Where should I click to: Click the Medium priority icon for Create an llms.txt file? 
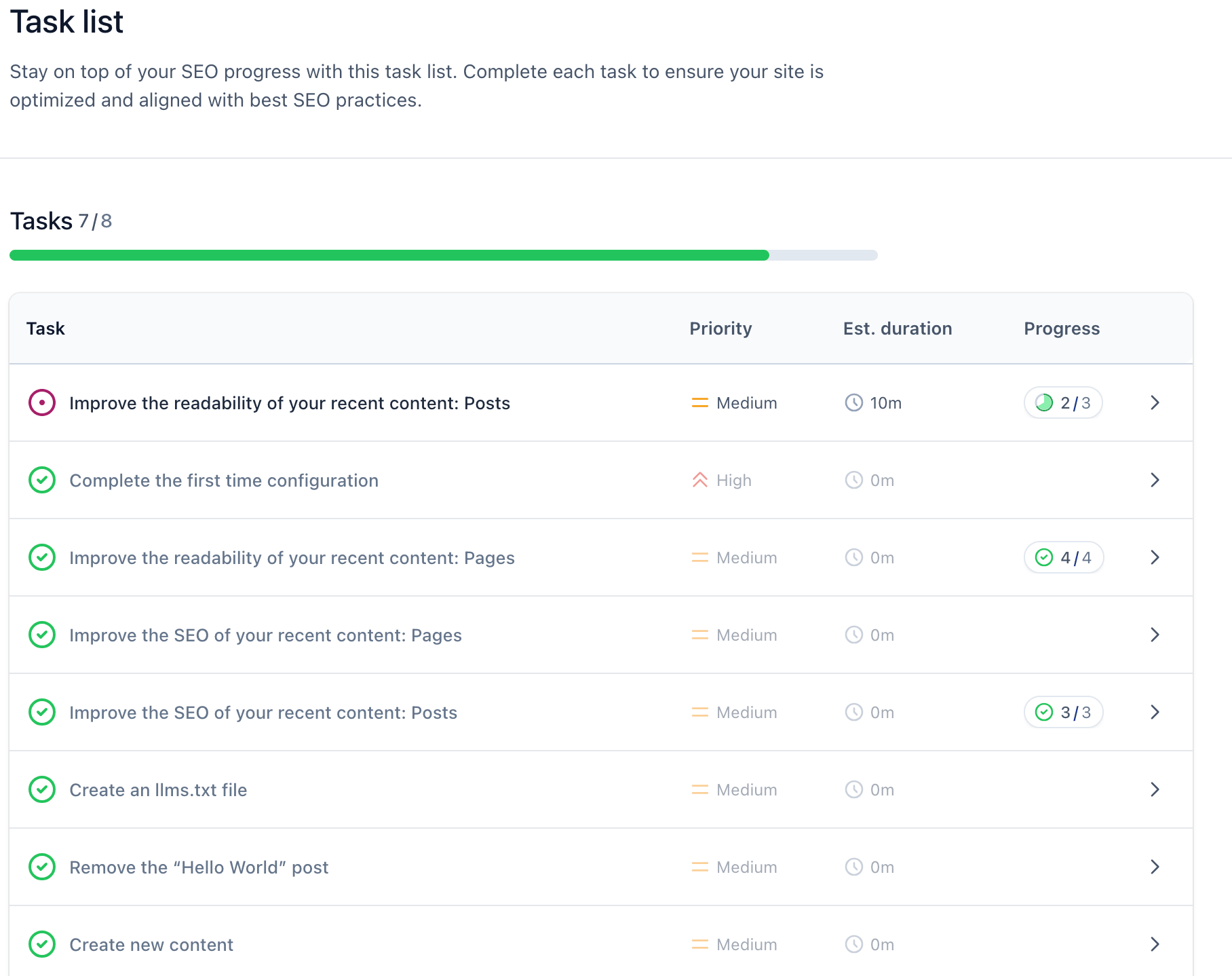tap(699, 789)
